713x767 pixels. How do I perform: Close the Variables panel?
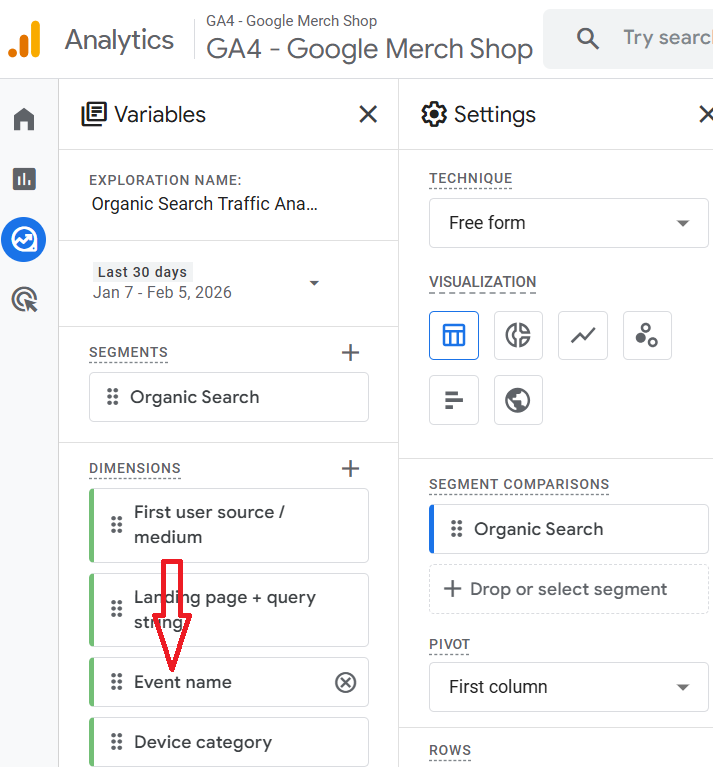(368, 115)
